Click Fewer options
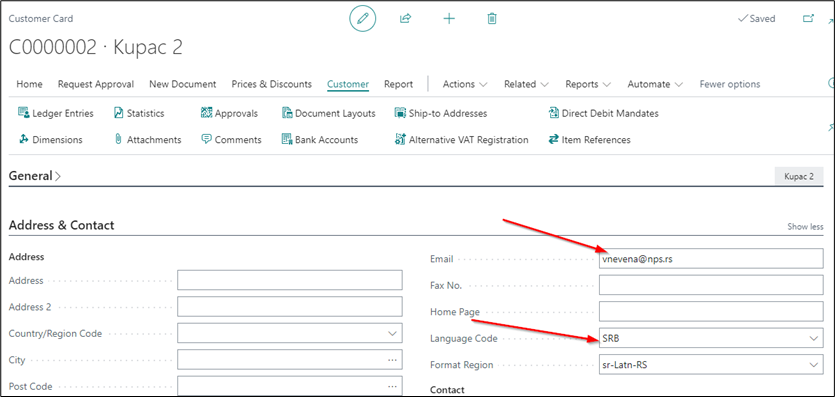Screen dimensions: 835x397 730,84
